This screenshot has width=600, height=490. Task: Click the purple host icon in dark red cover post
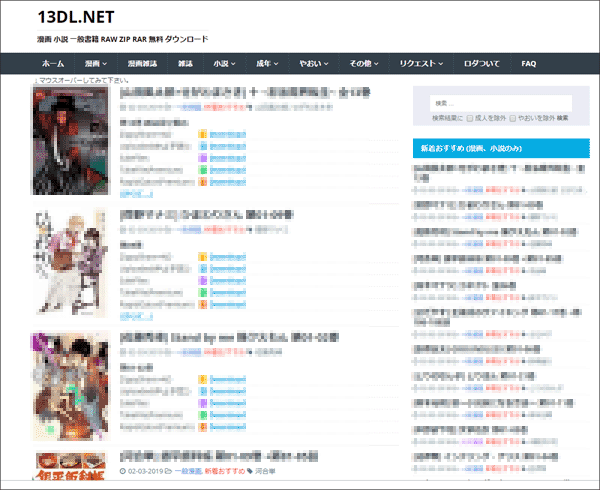point(202,158)
